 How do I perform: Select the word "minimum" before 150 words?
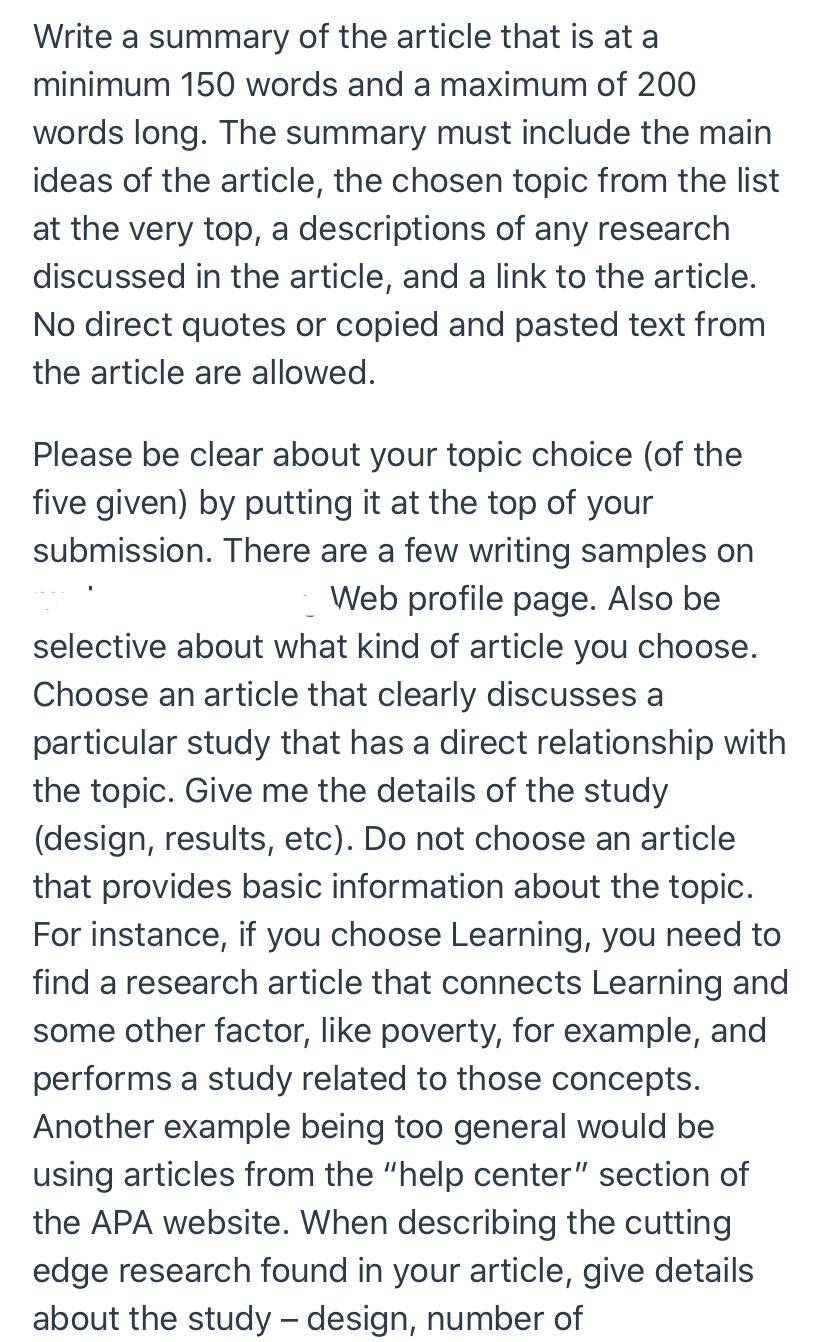click(x=101, y=85)
